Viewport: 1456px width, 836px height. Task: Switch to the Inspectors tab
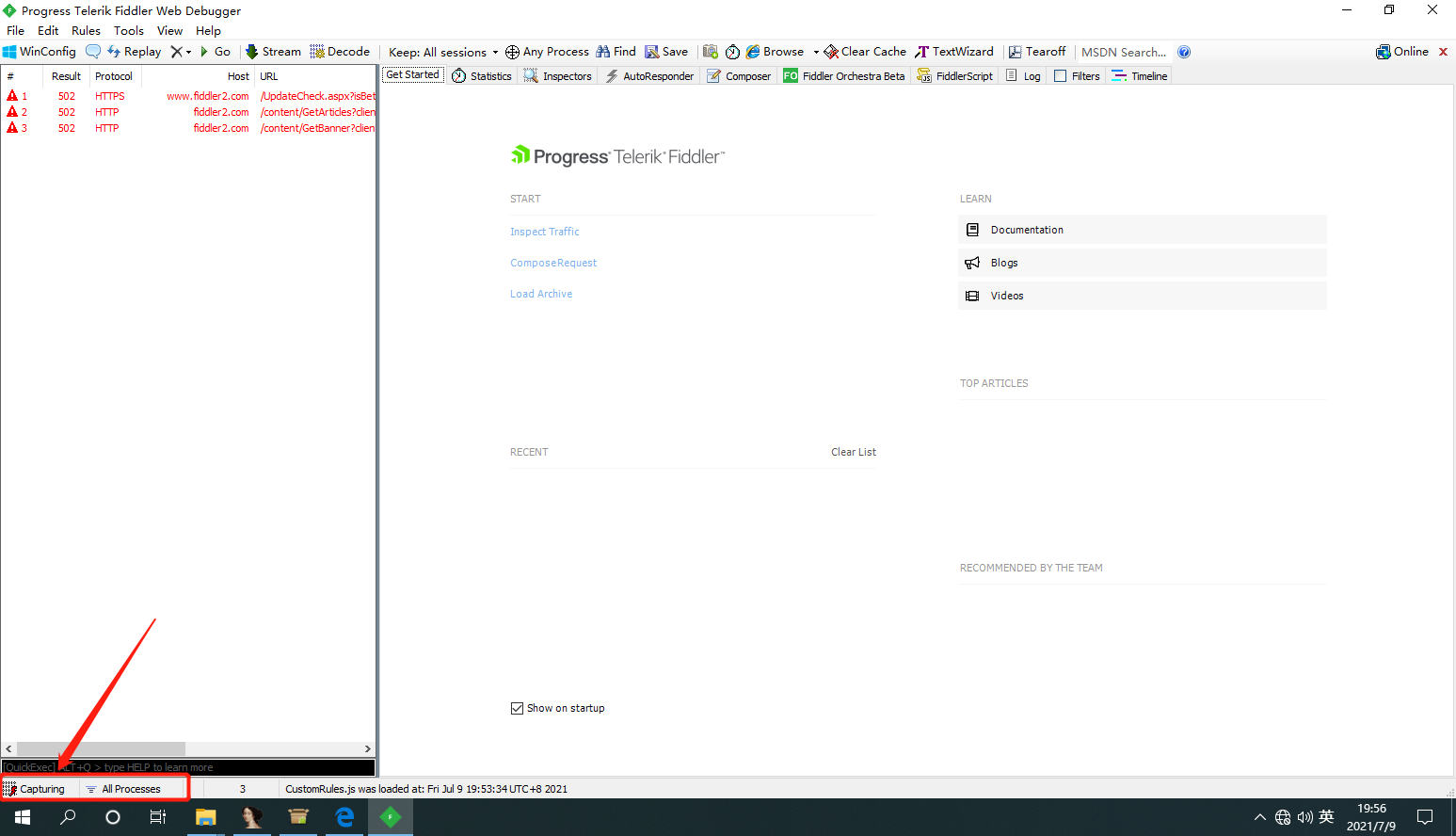click(x=558, y=76)
